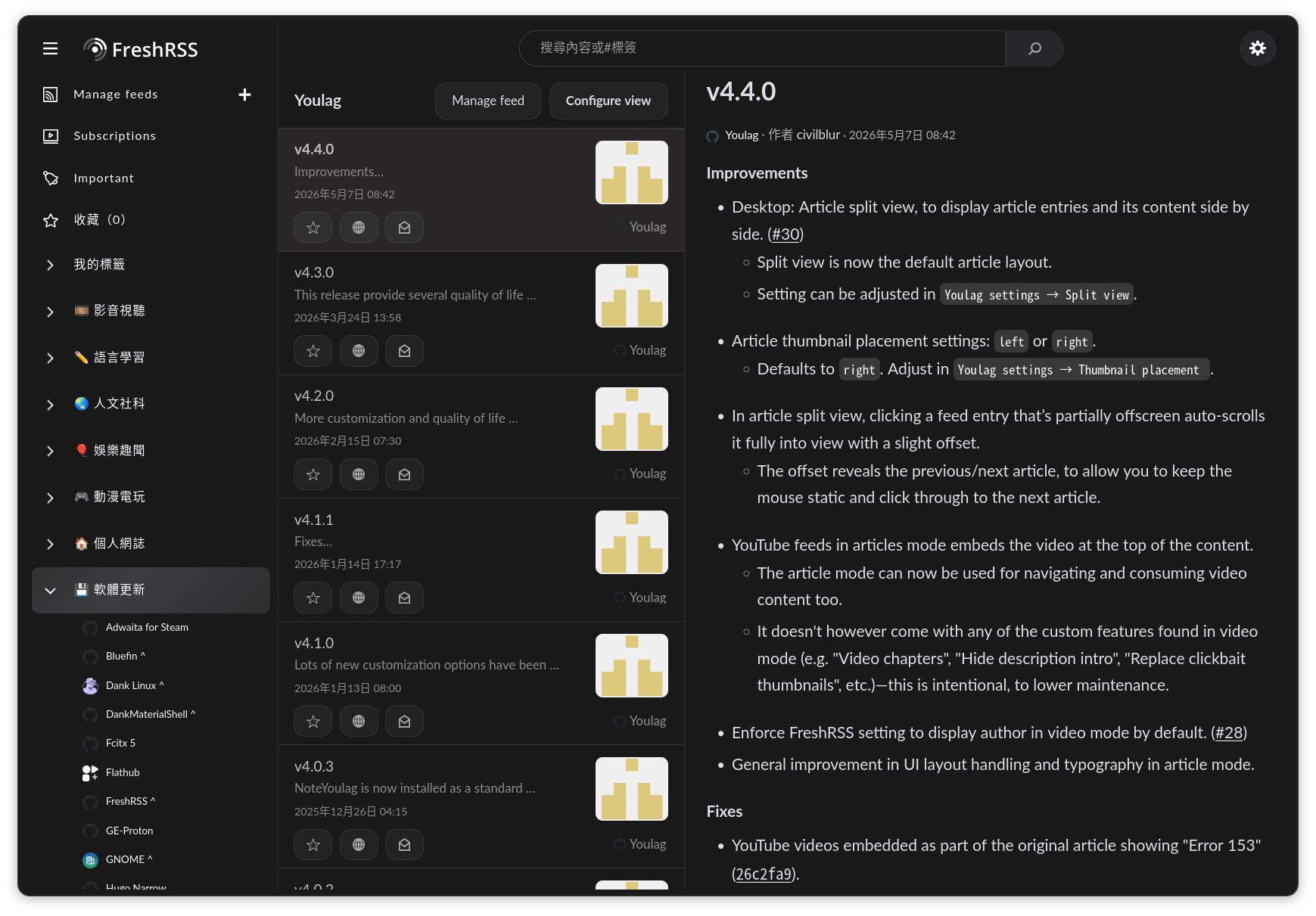Select the Fcitx 5 feed
The image size is (1316, 916).
(x=121, y=744)
